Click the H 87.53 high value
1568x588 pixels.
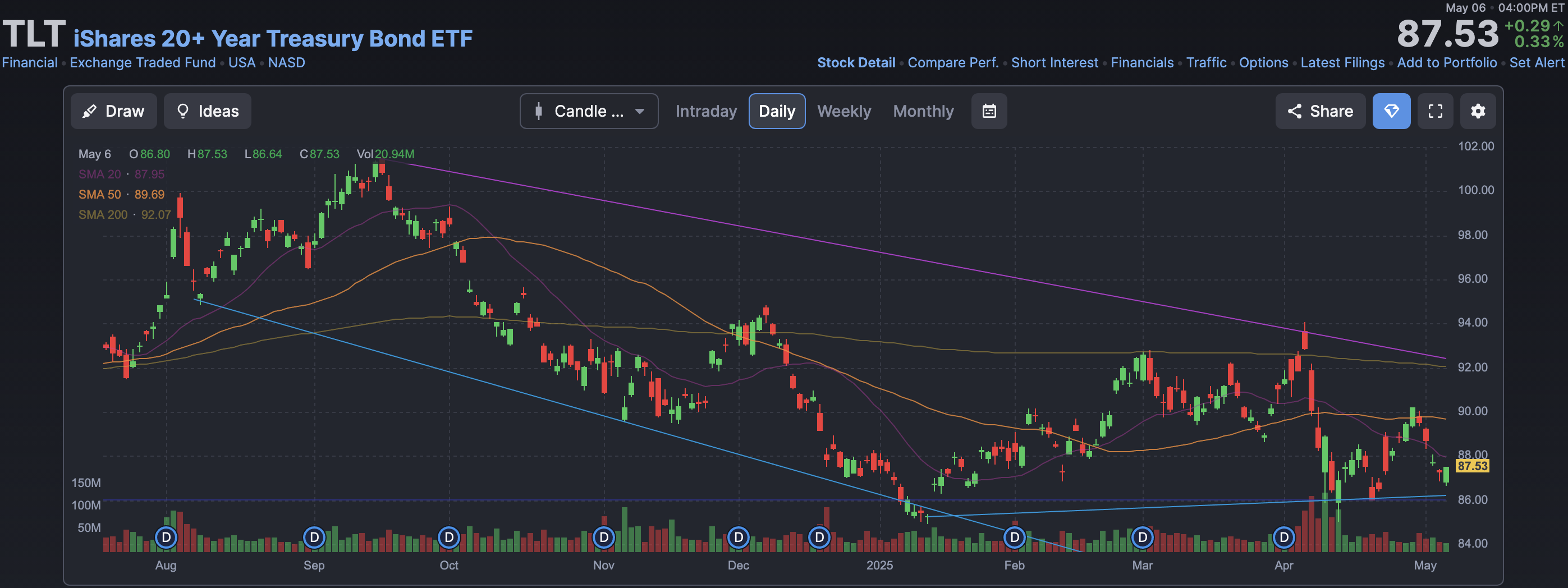(207, 154)
